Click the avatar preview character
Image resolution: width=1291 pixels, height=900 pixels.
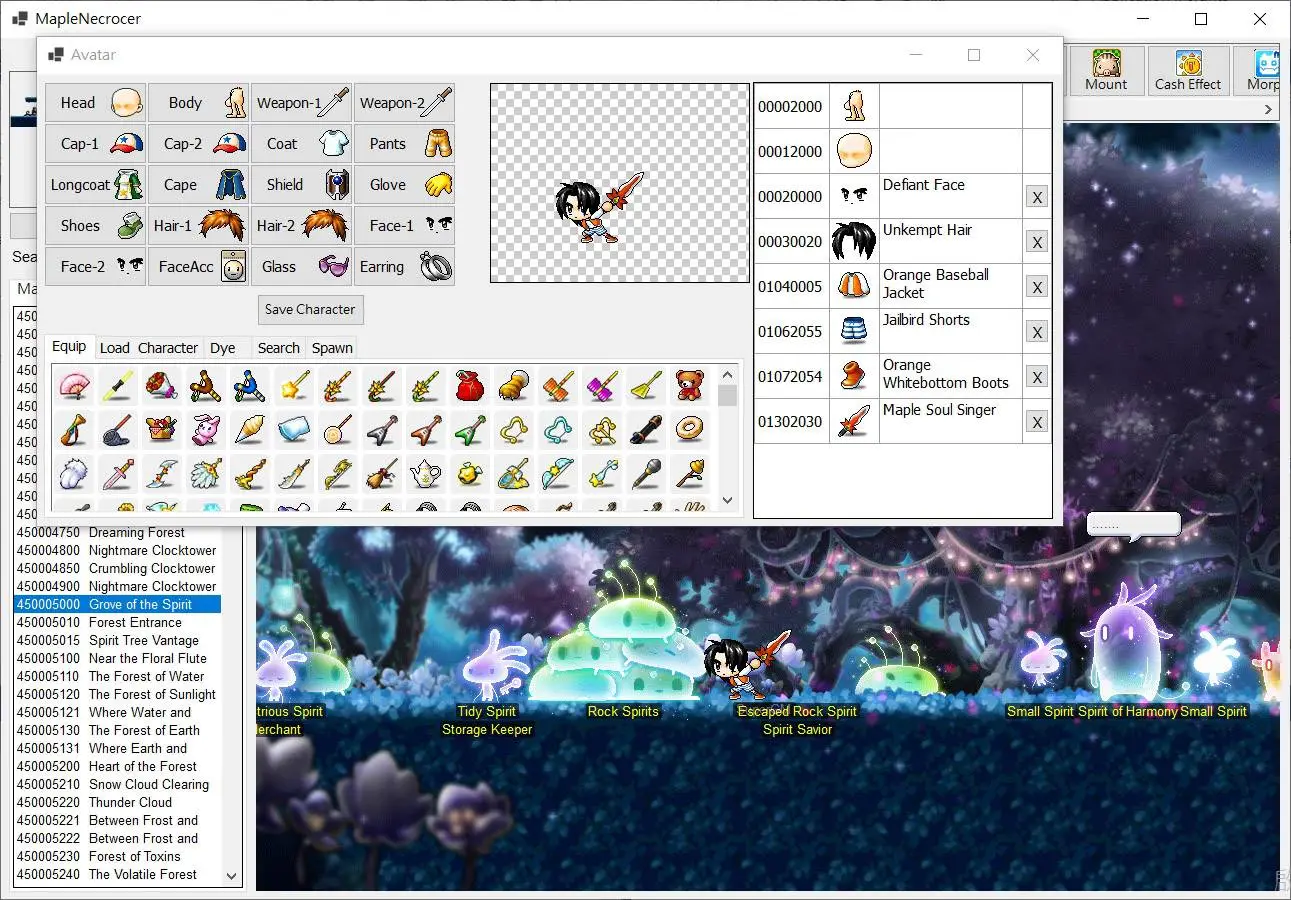point(598,208)
